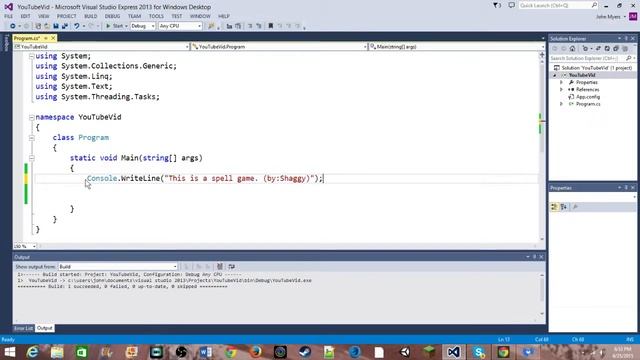Viewport: 640px width, 360px height.
Task: Expand the Properties node in Solution Explorer
Action: pyautogui.click(x=561, y=82)
